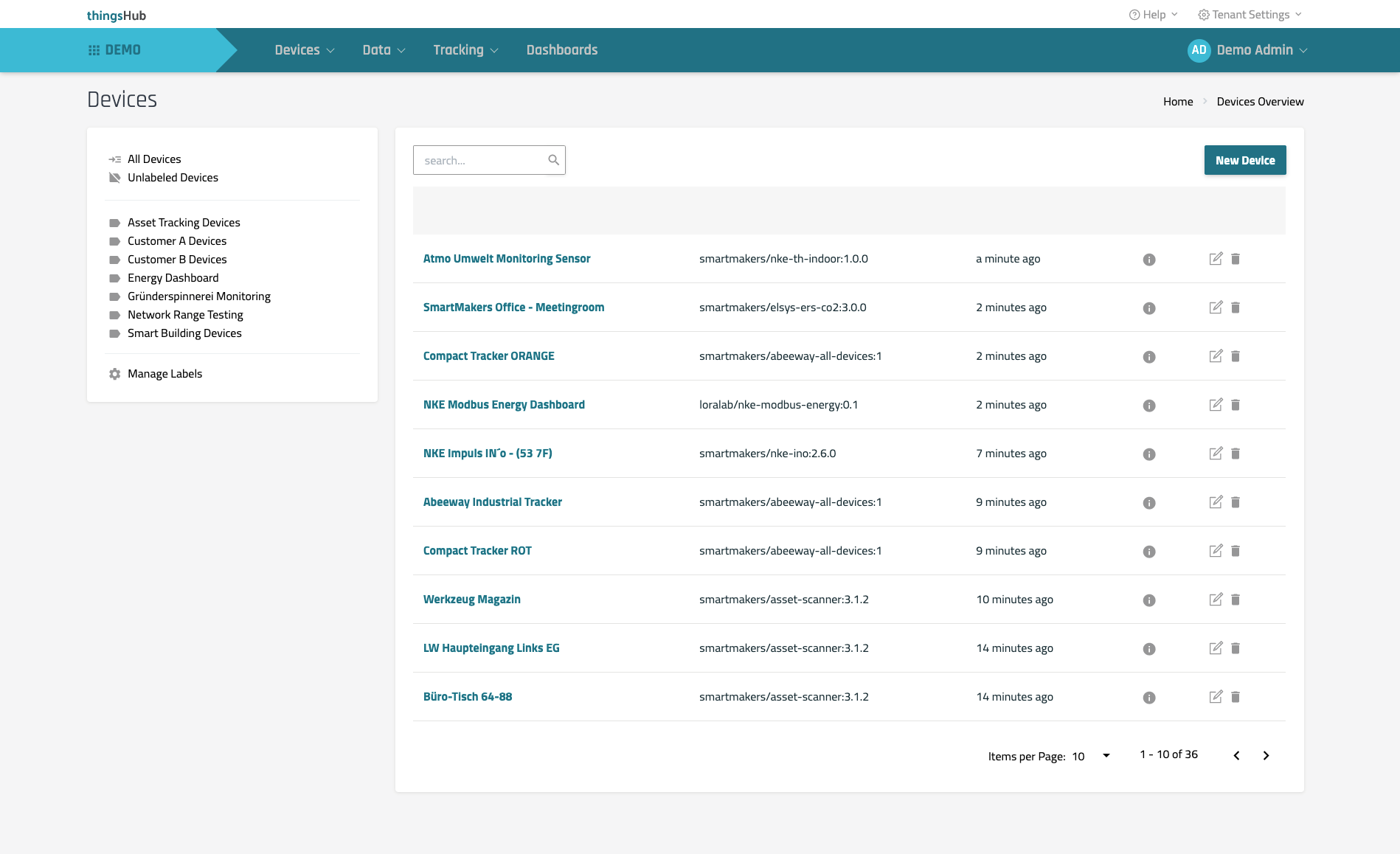Expand the Demo Admin user menu
1400x854 pixels.
coord(1248,50)
